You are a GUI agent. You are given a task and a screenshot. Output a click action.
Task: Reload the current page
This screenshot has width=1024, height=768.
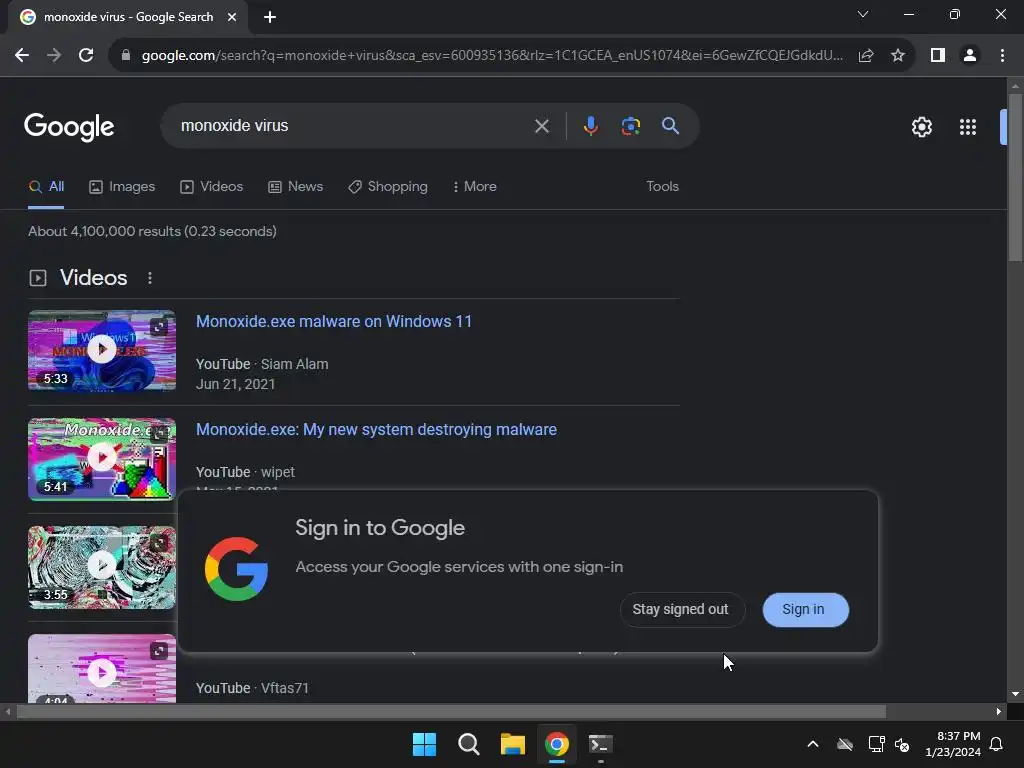click(86, 56)
